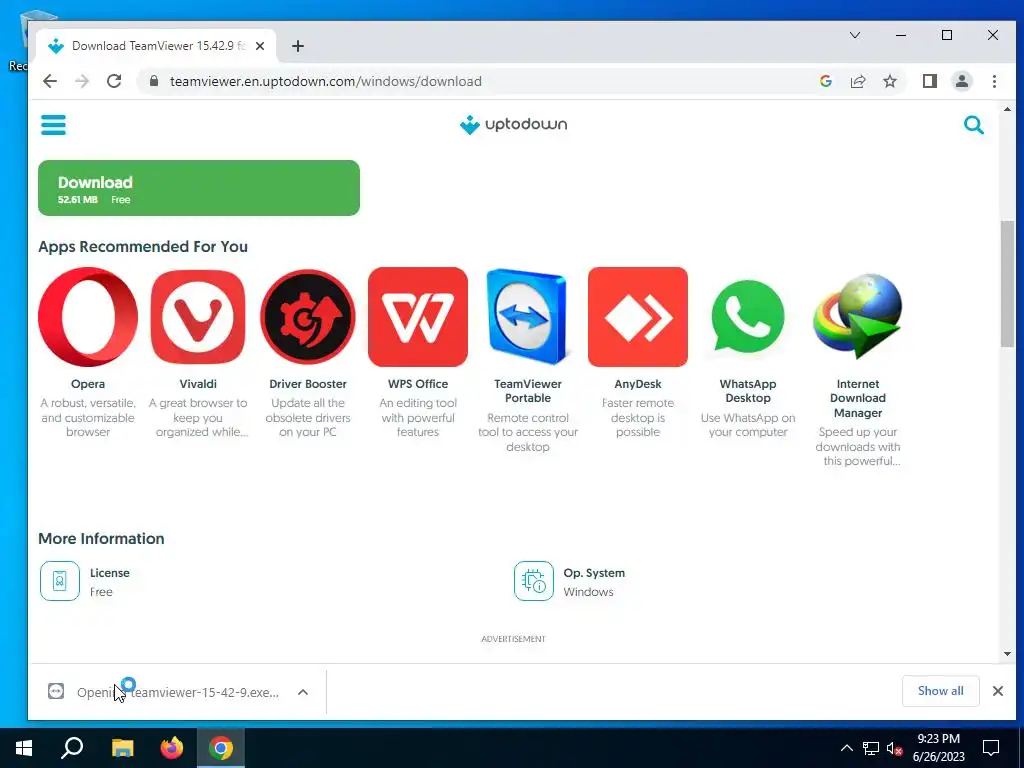Click the green Download button
Screen dimensions: 1024x768
tap(199, 188)
